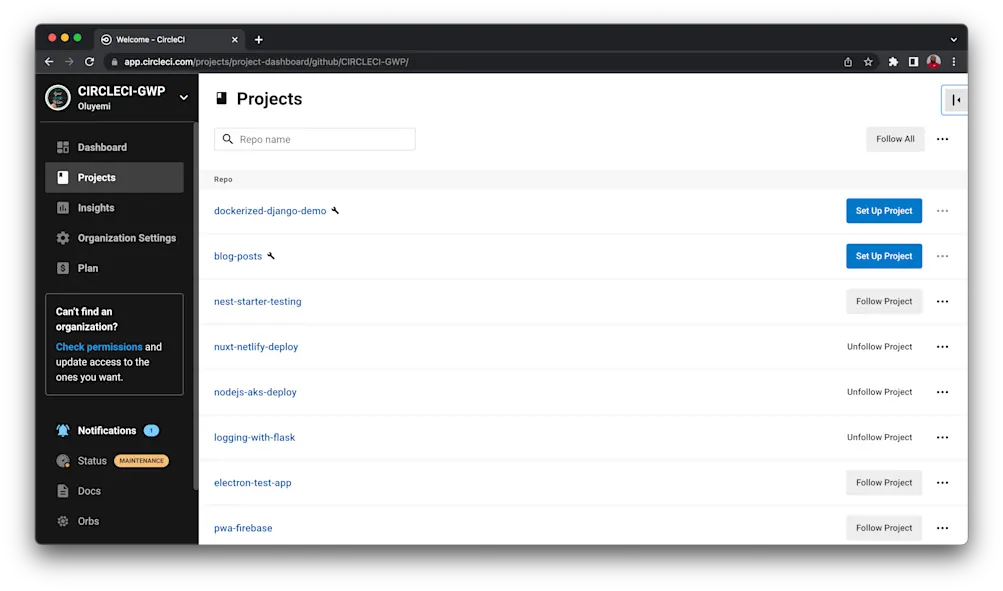Click the Set Up Project button for blog-posts
This screenshot has width=1003, height=591.
tap(883, 256)
